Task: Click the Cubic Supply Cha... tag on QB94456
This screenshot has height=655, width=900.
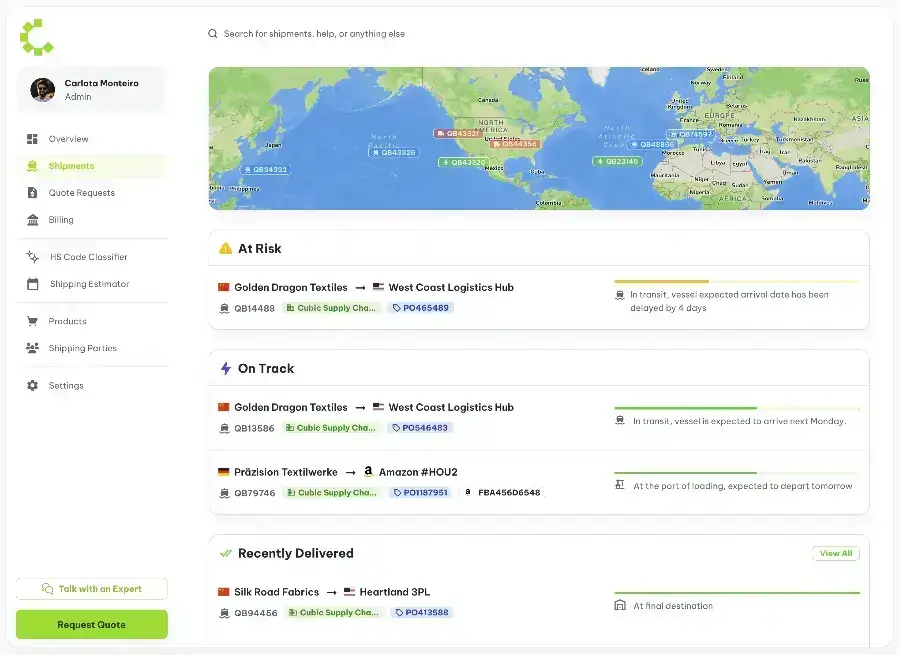Action: pos(333,613)
